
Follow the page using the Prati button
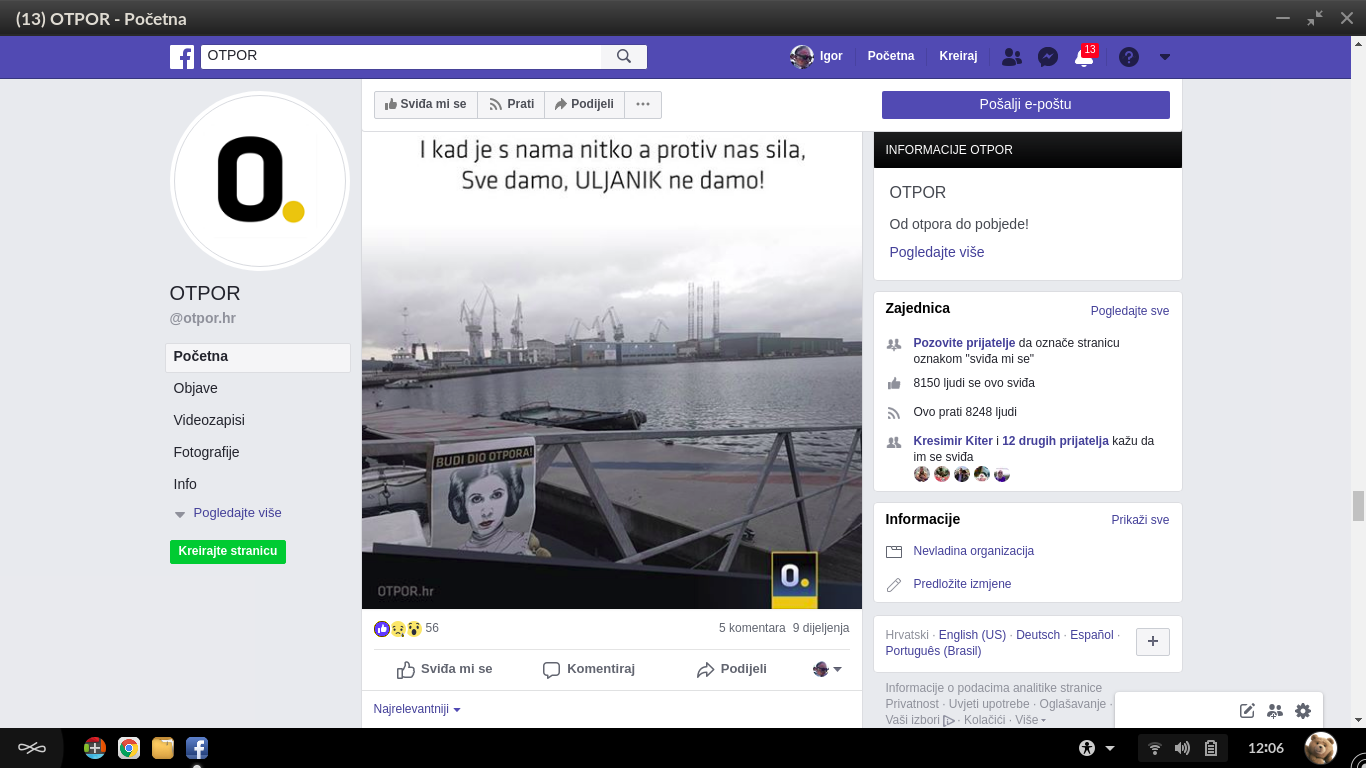click(511, 104)
